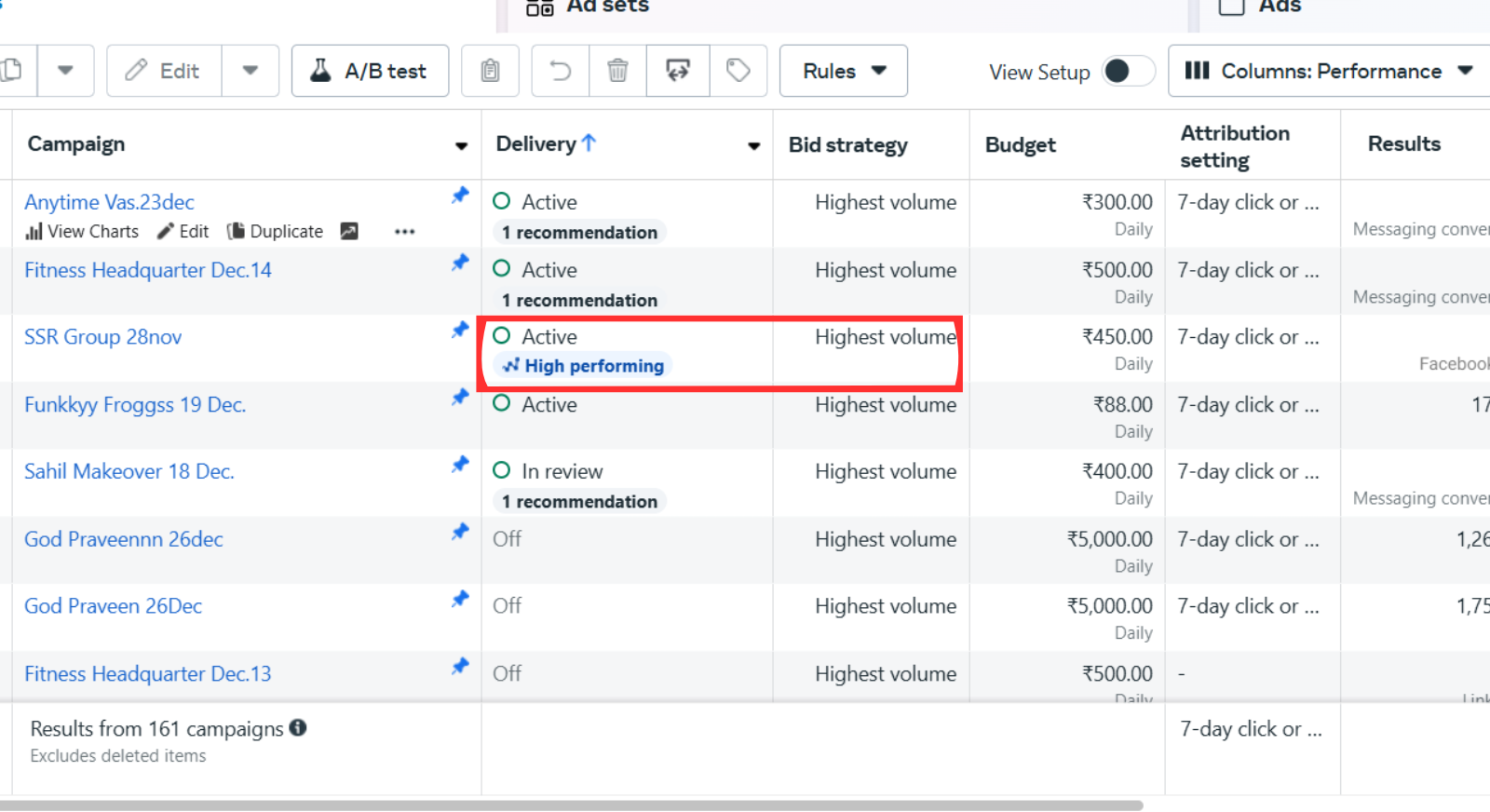Click info icon beside Results from 161 campaigns

(298, 728)
